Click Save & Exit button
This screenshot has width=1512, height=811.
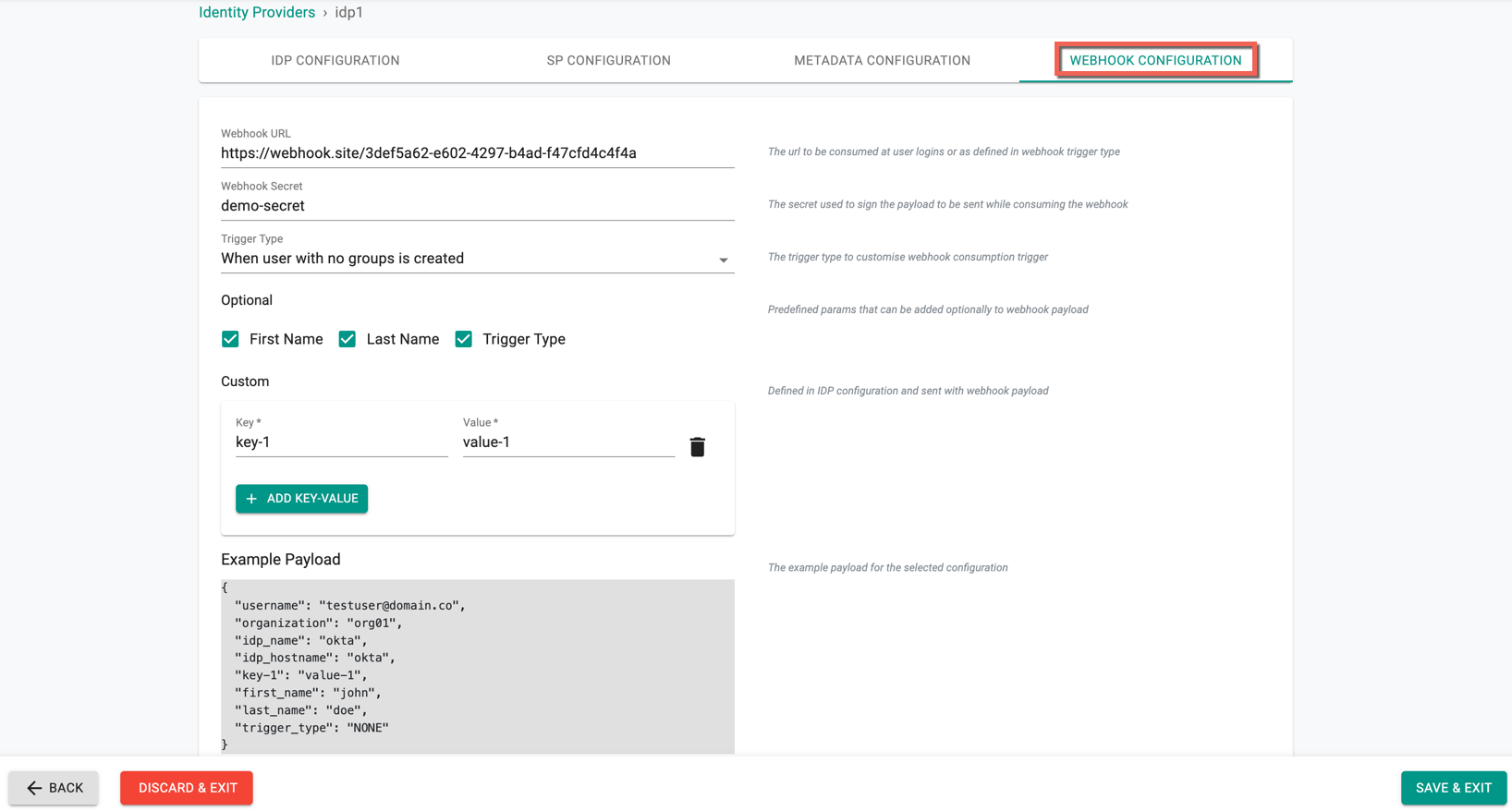(x=1454, y=788)
